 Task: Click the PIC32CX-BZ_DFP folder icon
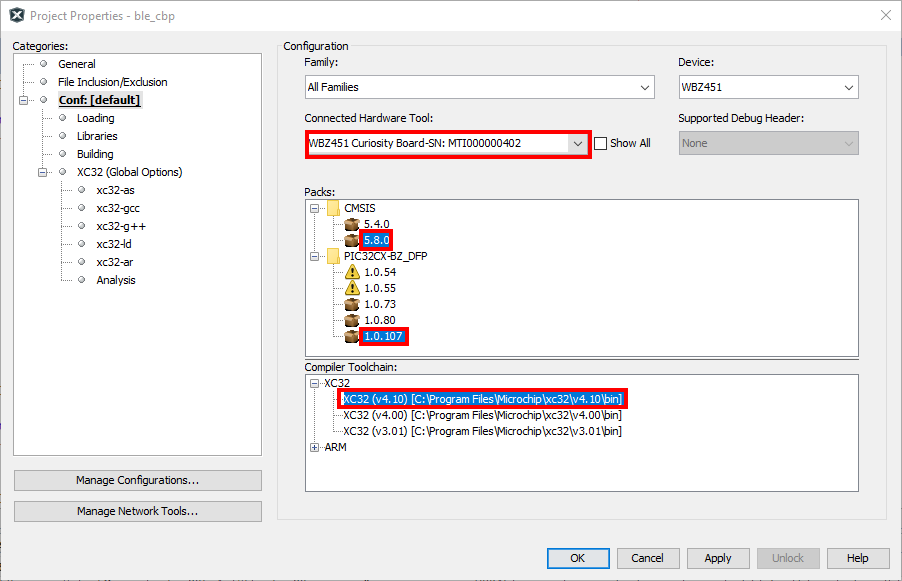[333, 256]
